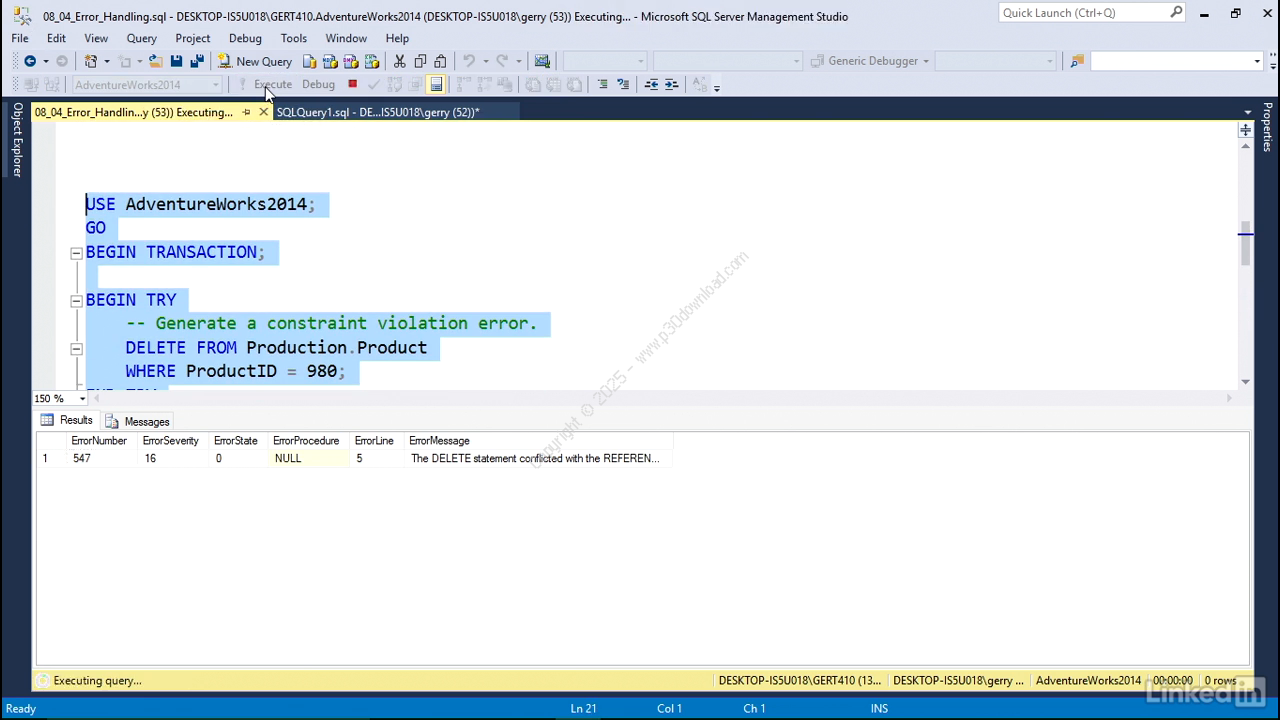Expand the Object Explorer side panel
This screenshot has height=720, width=1280.
17,139
